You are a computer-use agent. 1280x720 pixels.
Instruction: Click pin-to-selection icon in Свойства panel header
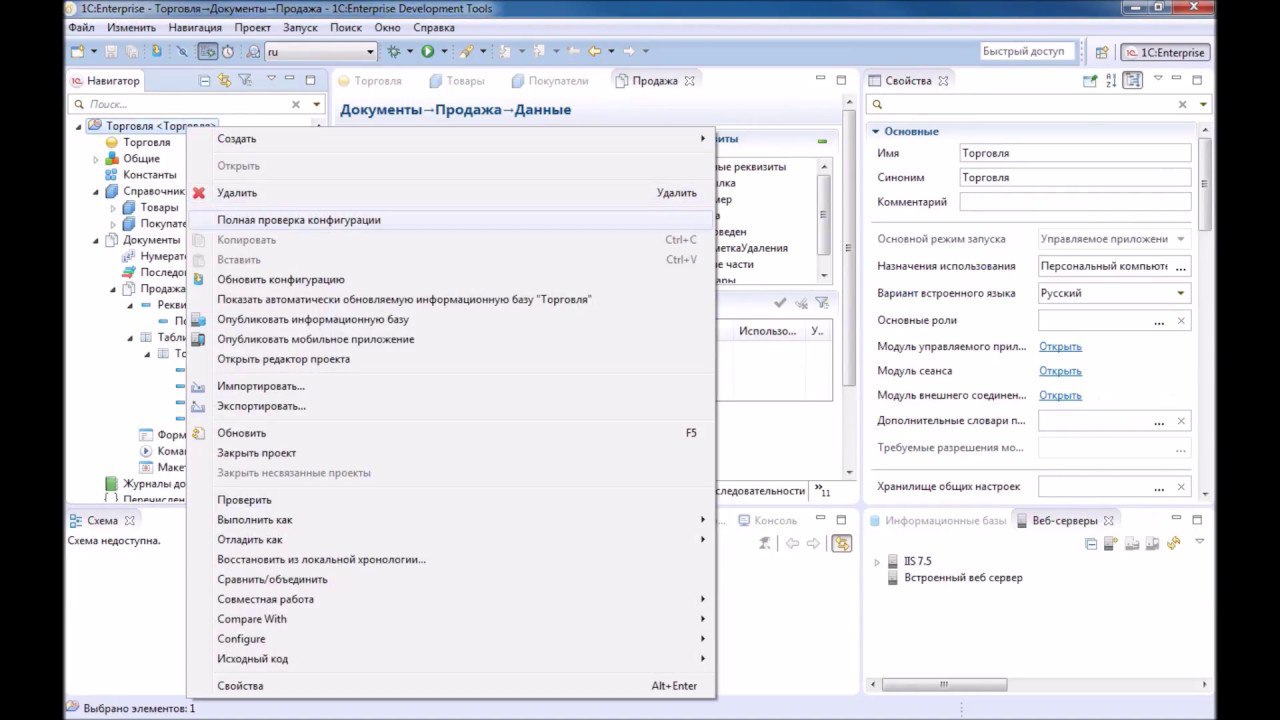point(1091,81)
